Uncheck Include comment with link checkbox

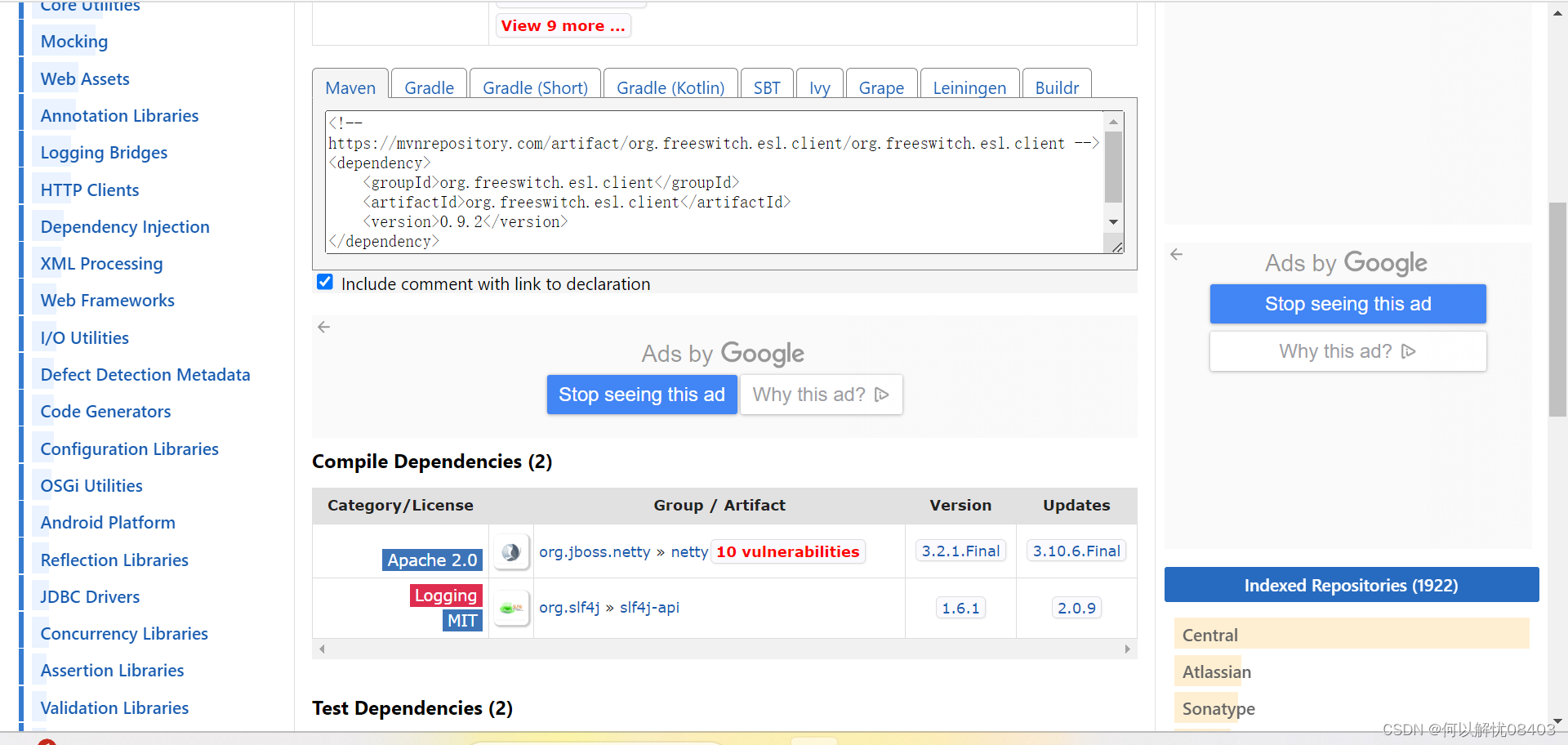[x=325, y=282]
